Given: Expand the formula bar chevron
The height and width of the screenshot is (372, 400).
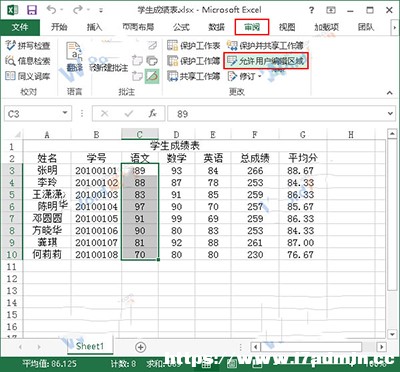Looking at the screenshot, I should pos(390,114).
